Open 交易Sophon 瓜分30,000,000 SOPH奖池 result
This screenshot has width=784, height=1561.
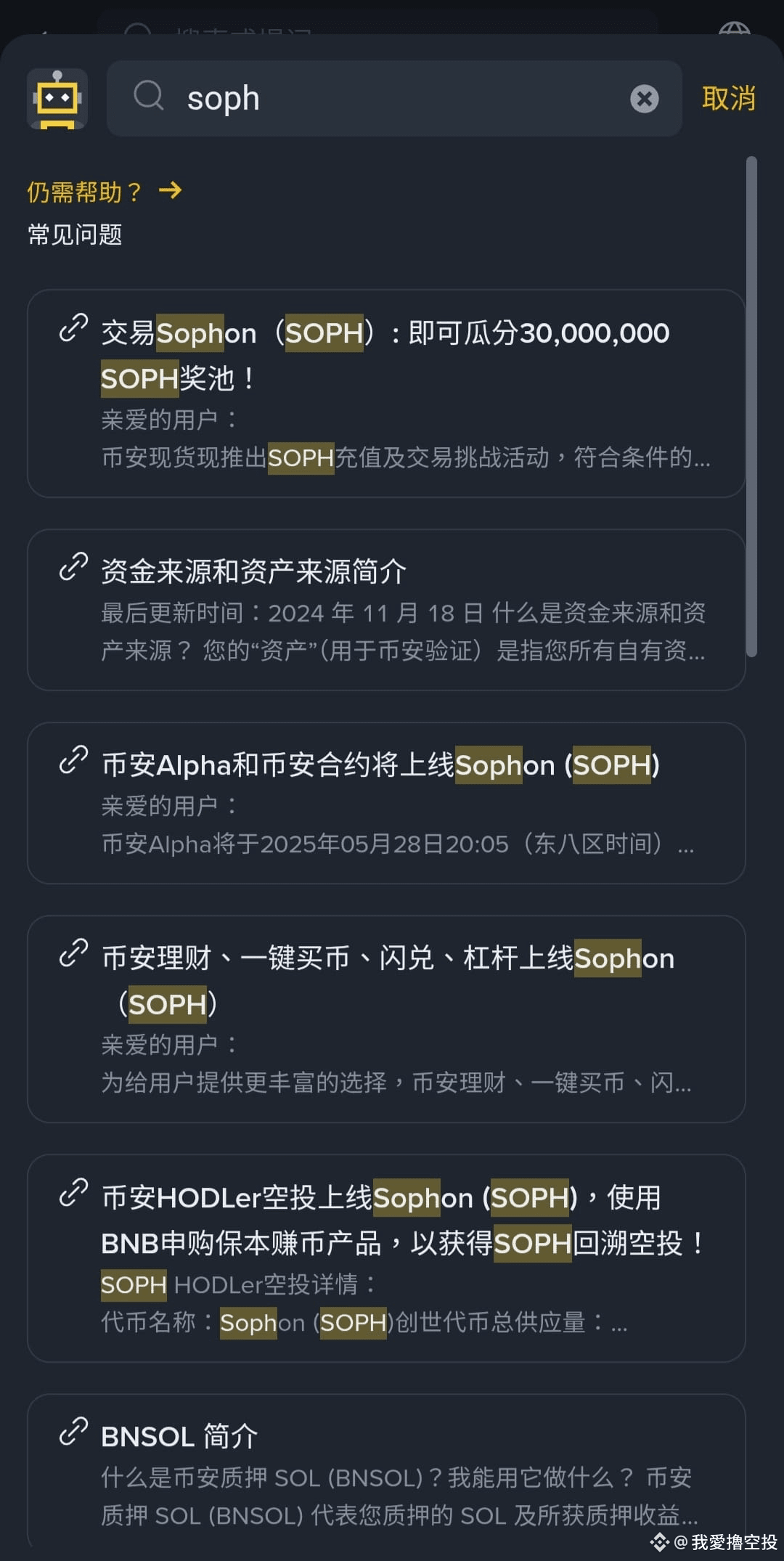tap(386, 394)
